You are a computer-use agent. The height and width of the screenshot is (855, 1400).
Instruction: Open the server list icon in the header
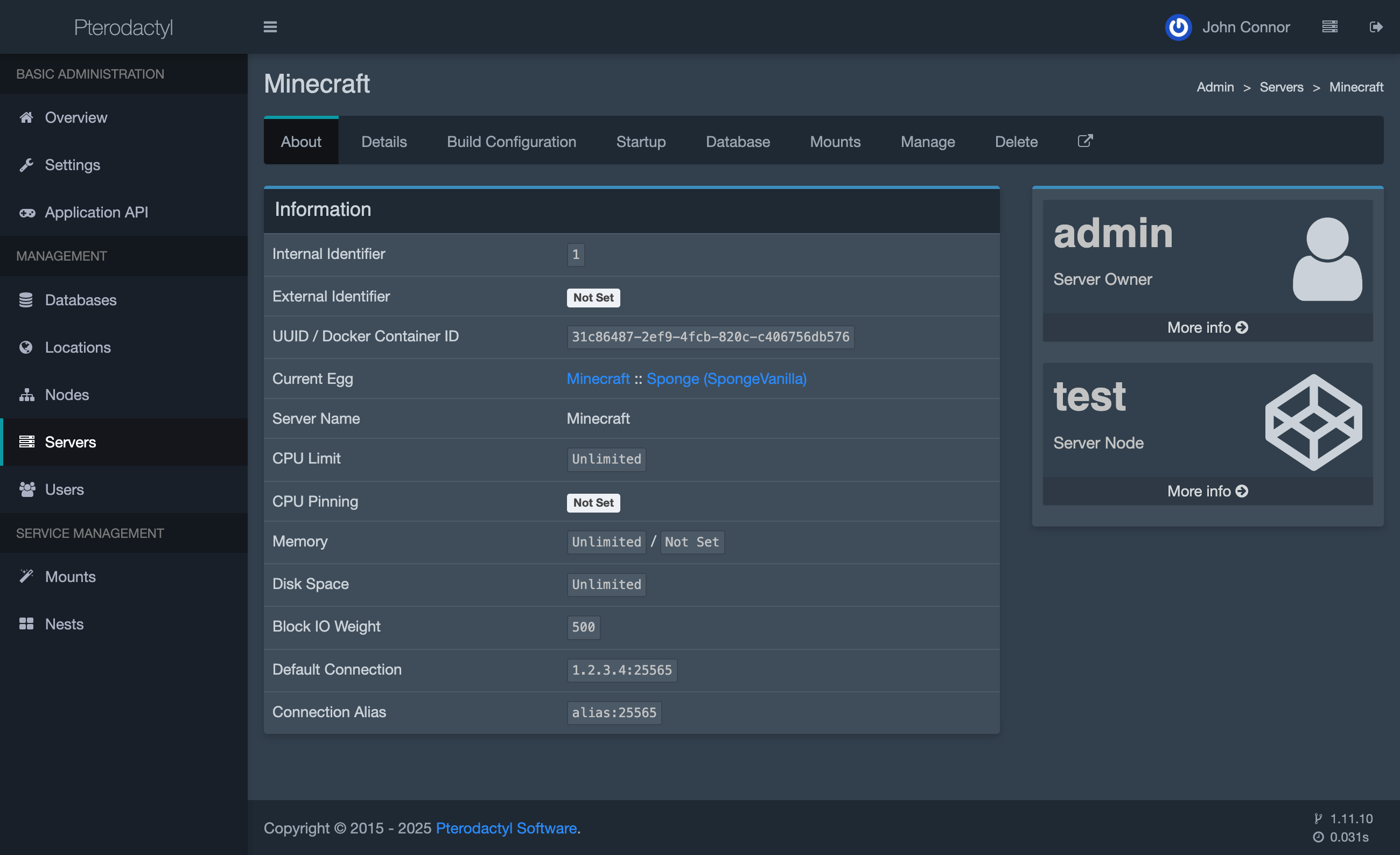tap(1329, 27)
